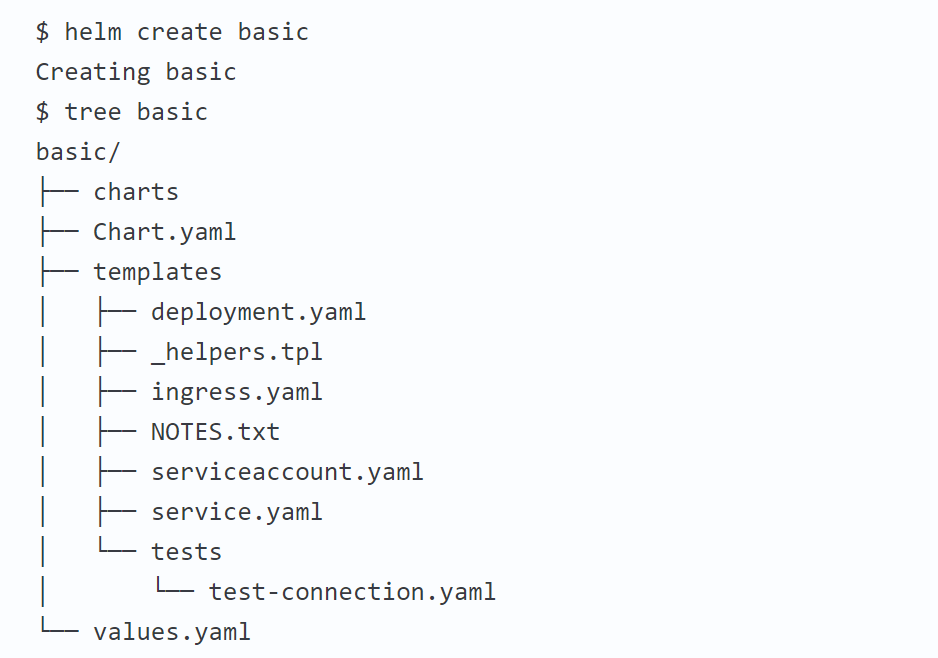
Task: Click the NOTES.txt file entry
Action: (215, 432)
